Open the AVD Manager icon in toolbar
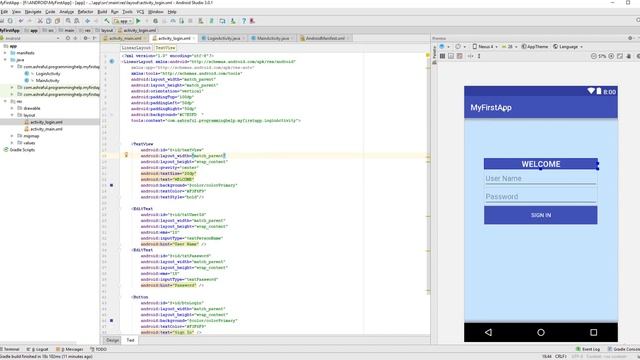 point(222,21)
